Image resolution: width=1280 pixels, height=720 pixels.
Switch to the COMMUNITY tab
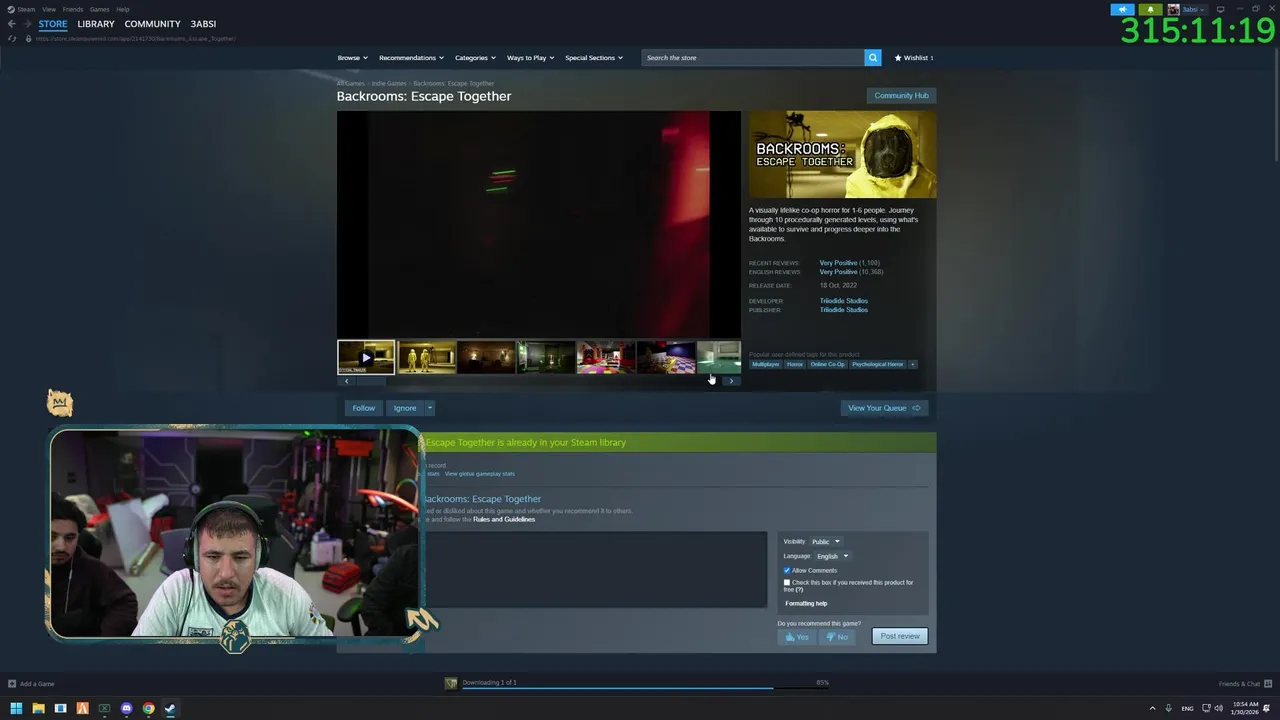pos(152,24)
